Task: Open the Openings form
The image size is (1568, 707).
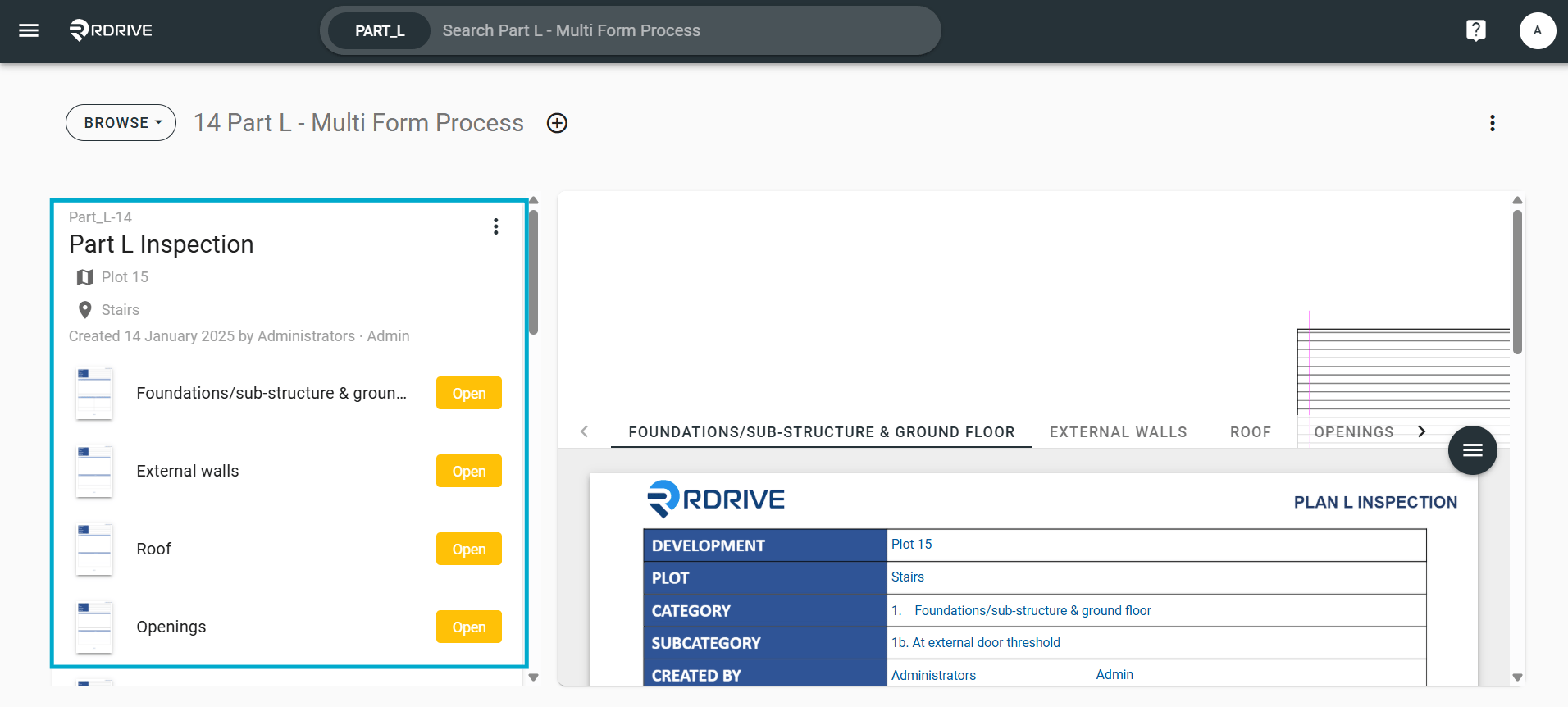Action: click(x=469, y=627)
